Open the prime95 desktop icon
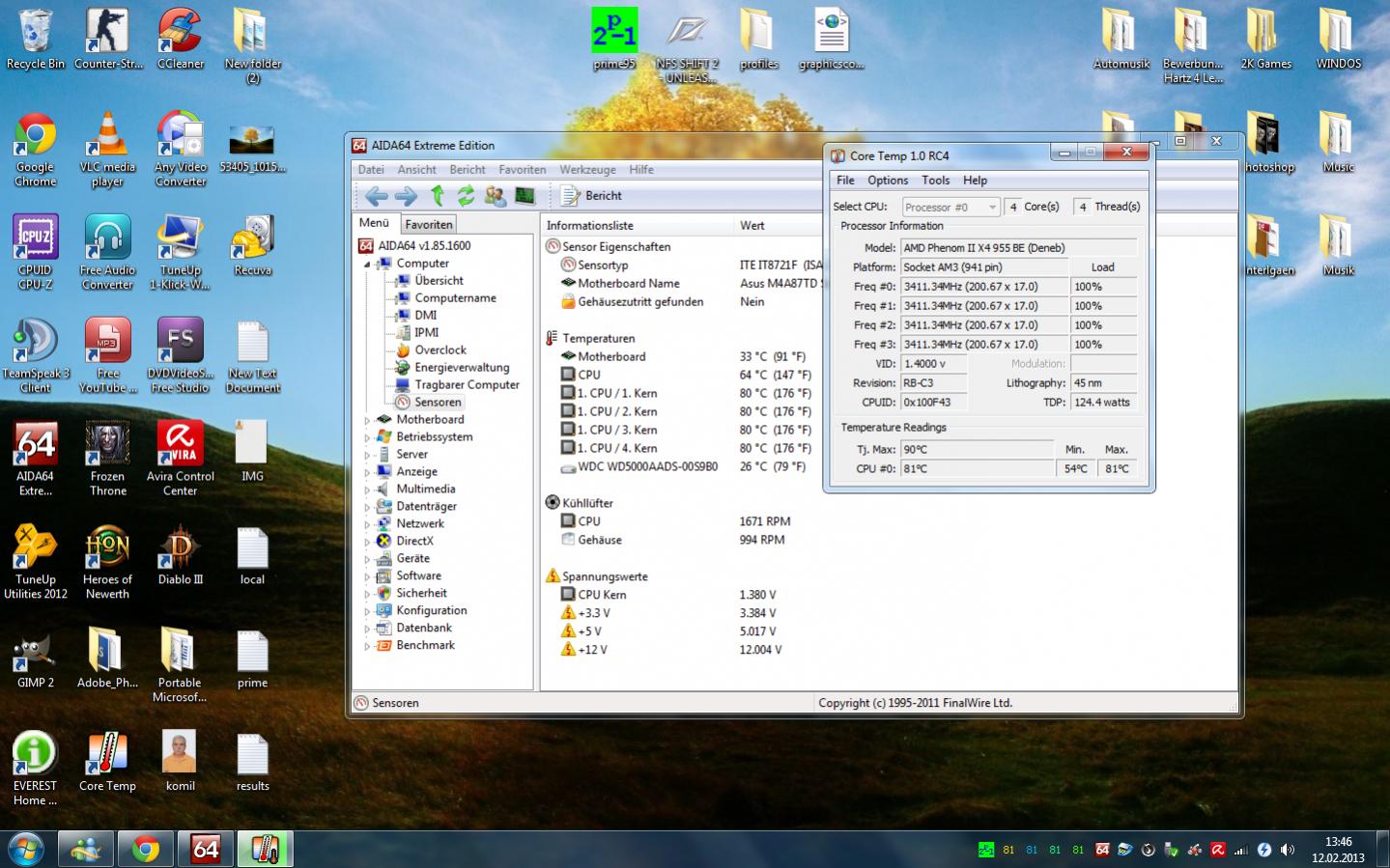This screenshot has height=868, width=1390. pos(614,39)
